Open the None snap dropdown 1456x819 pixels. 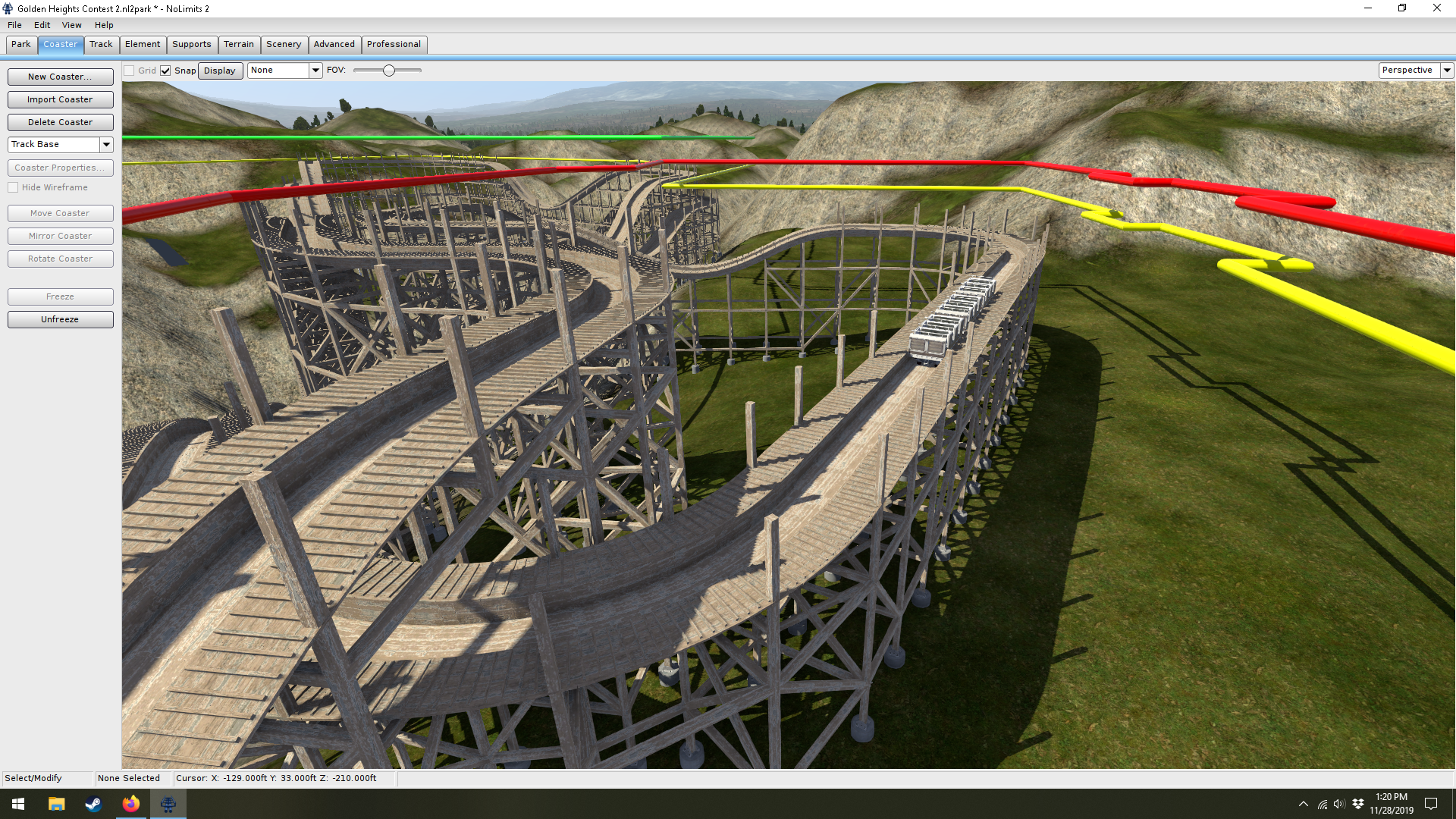click(x=315, y=70)
